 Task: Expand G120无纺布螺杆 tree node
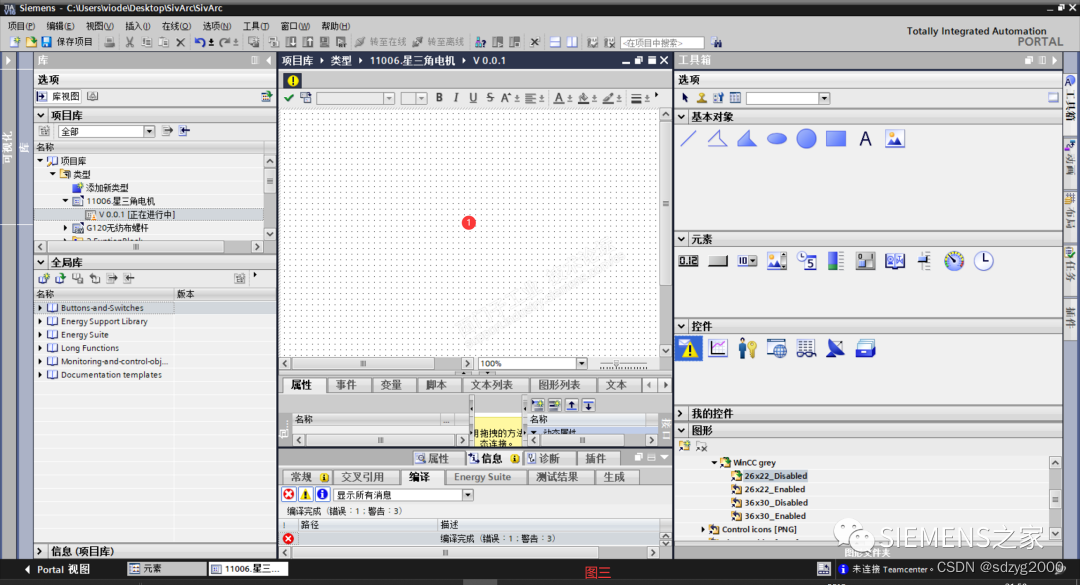click(x=65, y=228)
